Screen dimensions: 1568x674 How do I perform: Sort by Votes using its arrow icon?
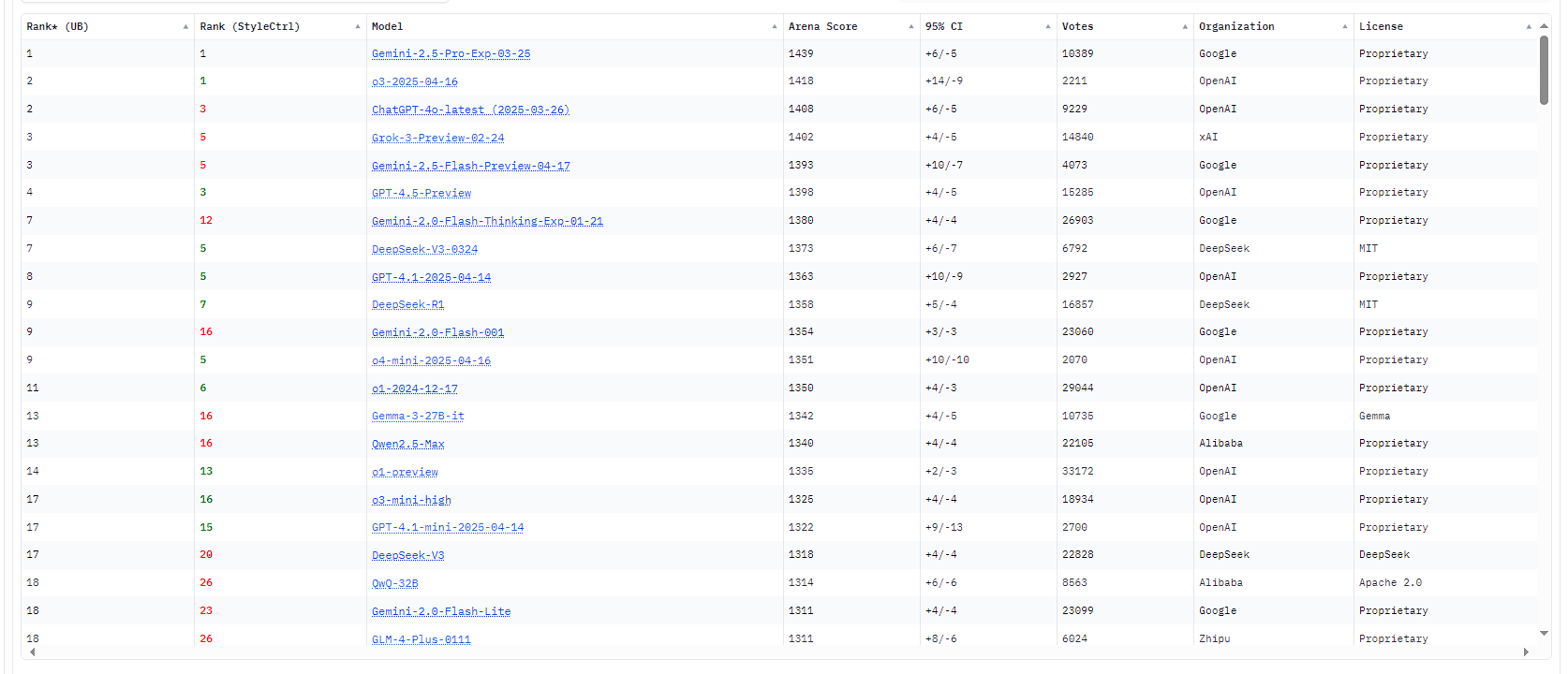pos(1185,27)
